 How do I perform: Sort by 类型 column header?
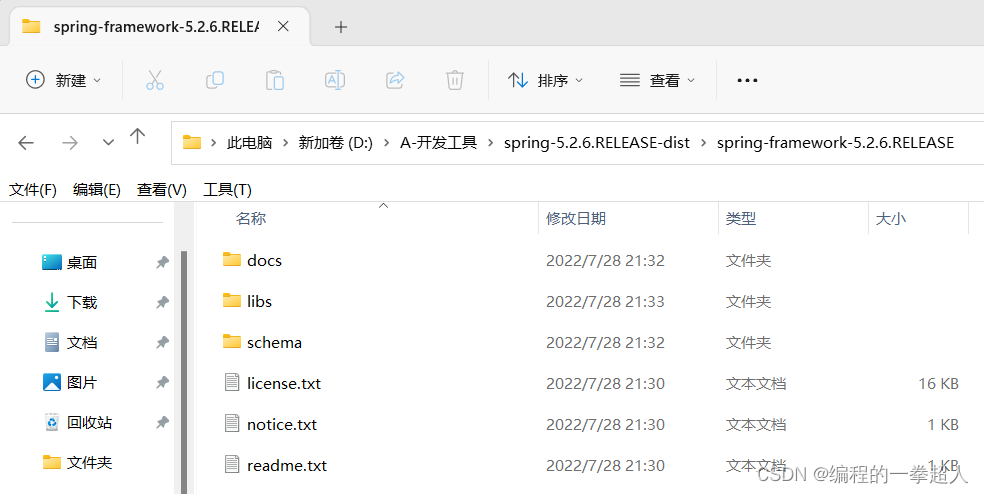741,218
